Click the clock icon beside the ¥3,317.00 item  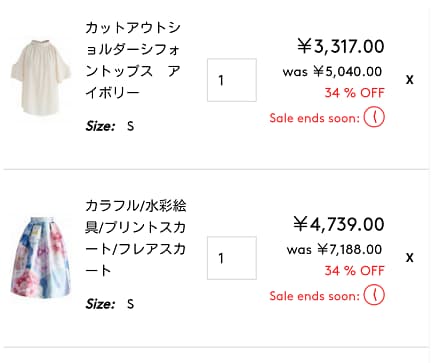click(374, 117)
